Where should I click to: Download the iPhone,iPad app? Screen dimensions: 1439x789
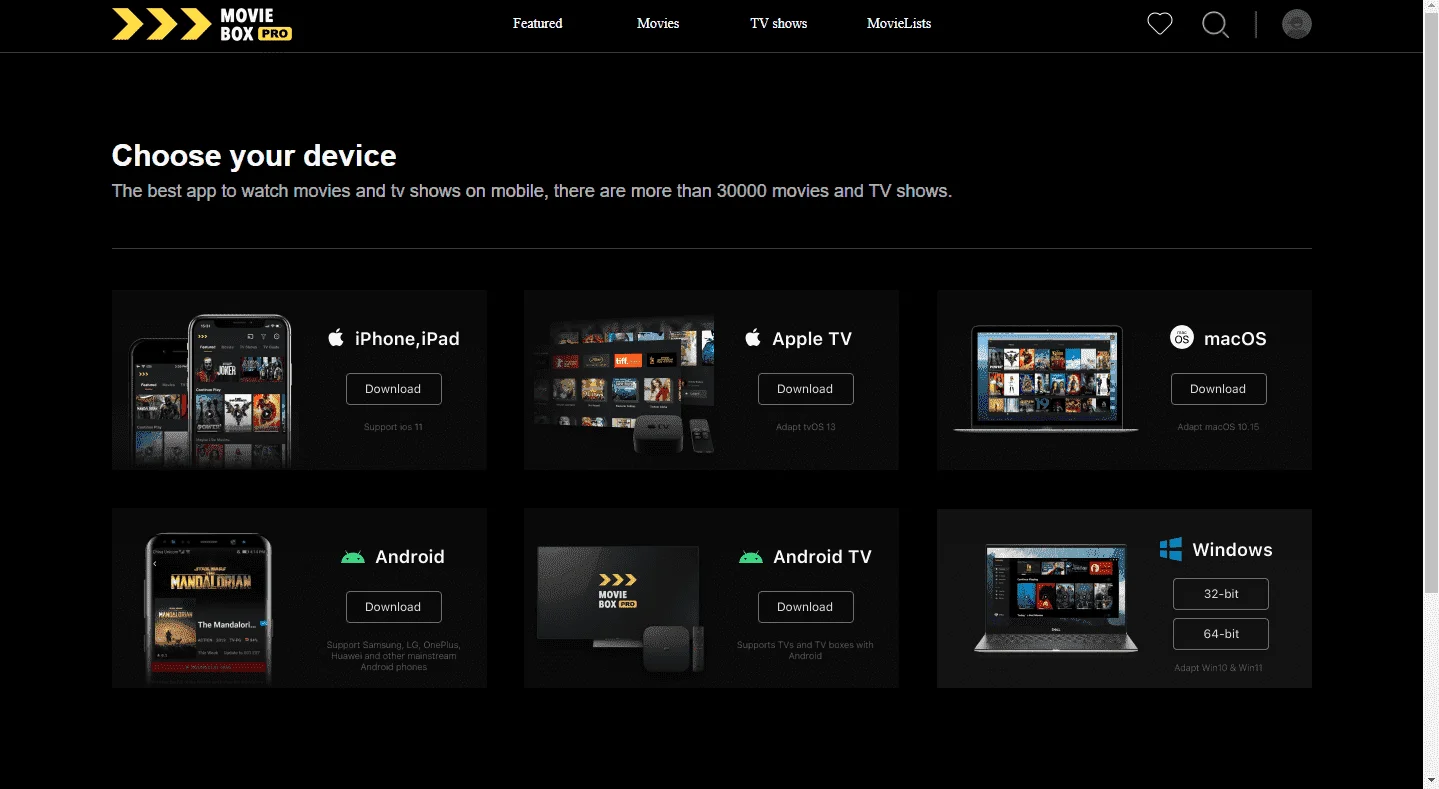[x=394, y=389]
